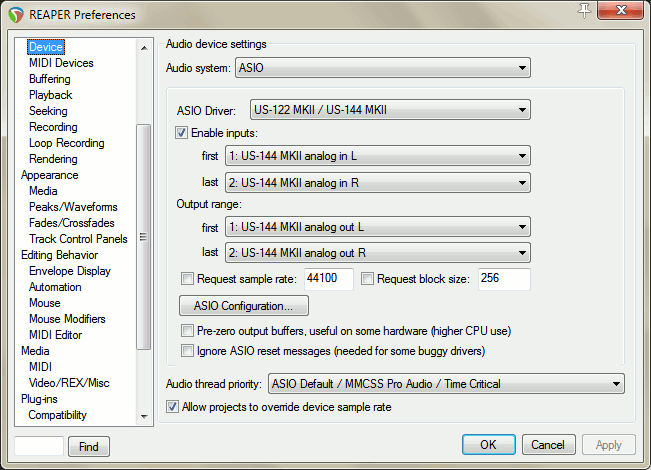Select MIDI under Media in the tree

coord(40,367)
